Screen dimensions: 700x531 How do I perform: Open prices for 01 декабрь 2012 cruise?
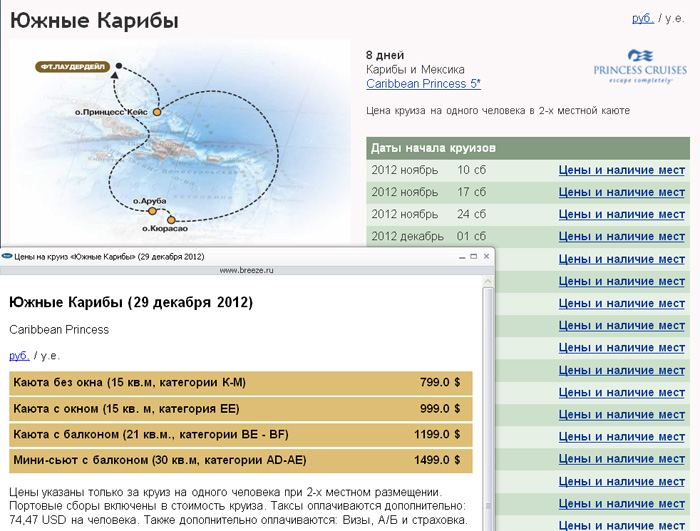click(621, 237)
